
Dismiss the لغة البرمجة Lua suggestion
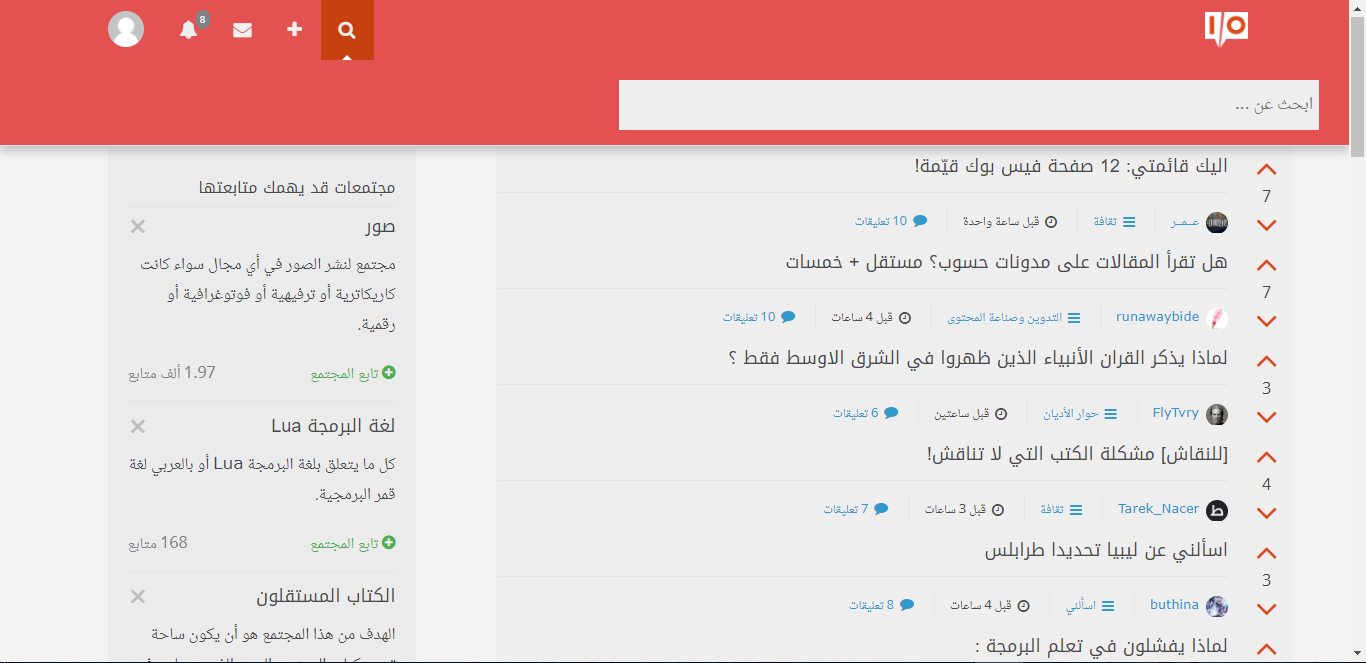tap(138, 427)
